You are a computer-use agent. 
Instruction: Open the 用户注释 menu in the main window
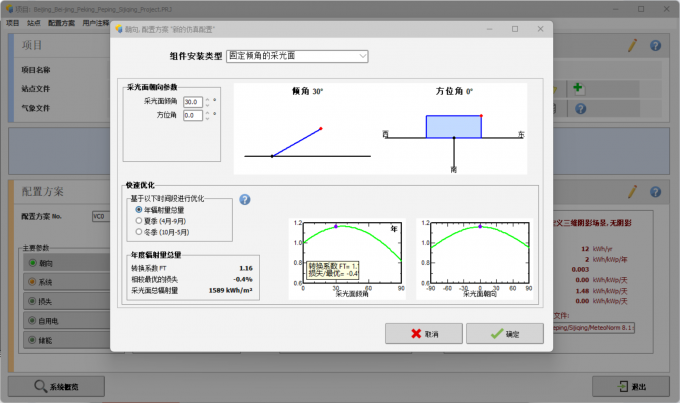(96, 23)
